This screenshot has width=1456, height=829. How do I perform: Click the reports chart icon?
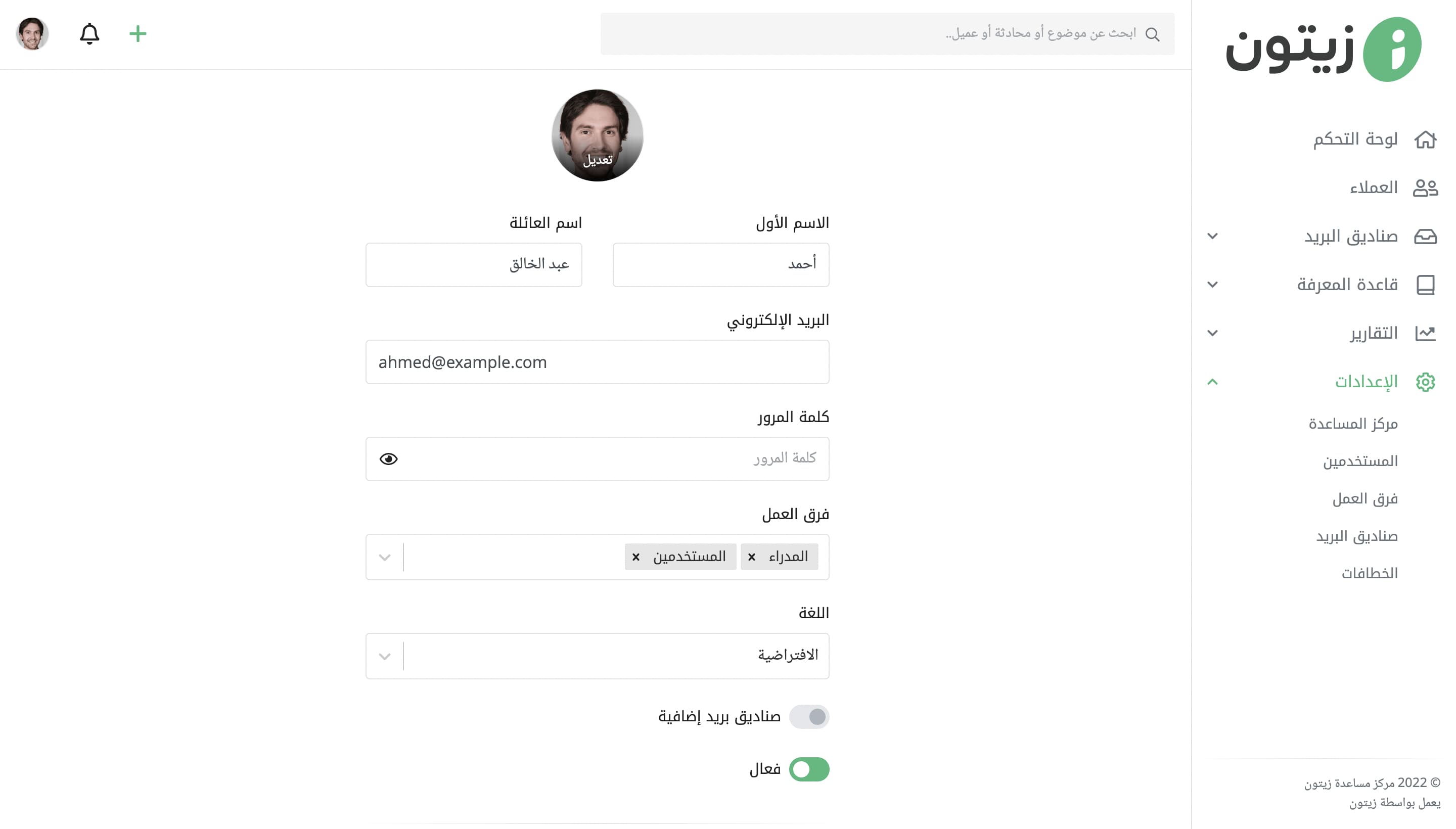click(1425, 333)
